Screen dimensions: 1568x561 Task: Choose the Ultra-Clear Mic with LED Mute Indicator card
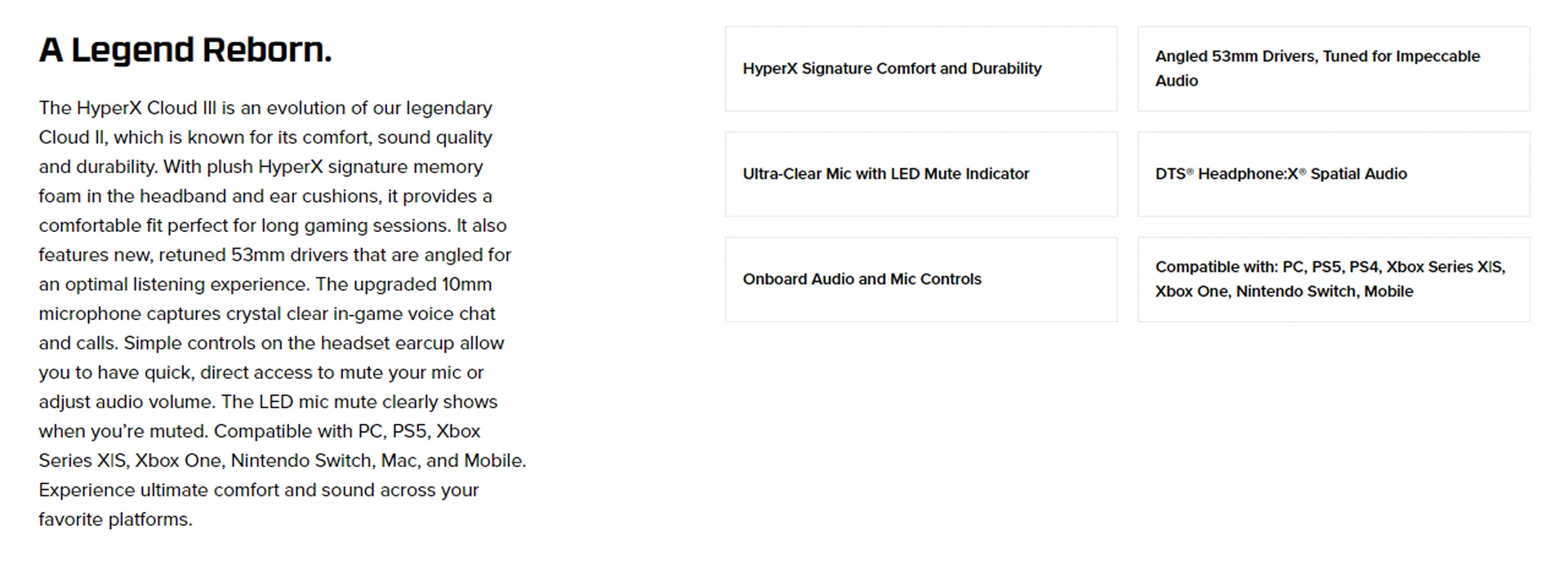[x=920, y=174]
